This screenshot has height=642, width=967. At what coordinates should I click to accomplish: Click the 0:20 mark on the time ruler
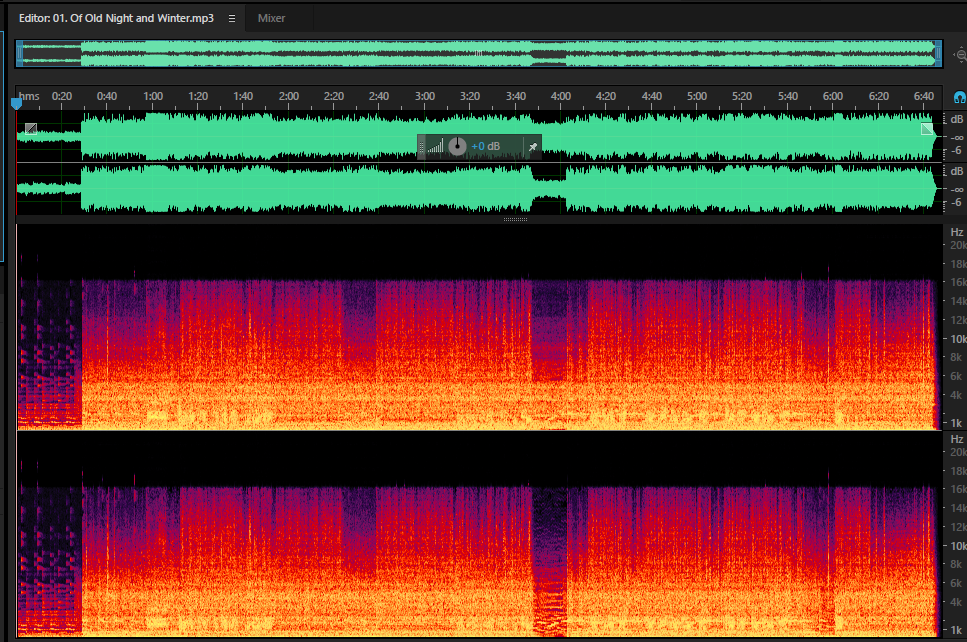point(62,96)
